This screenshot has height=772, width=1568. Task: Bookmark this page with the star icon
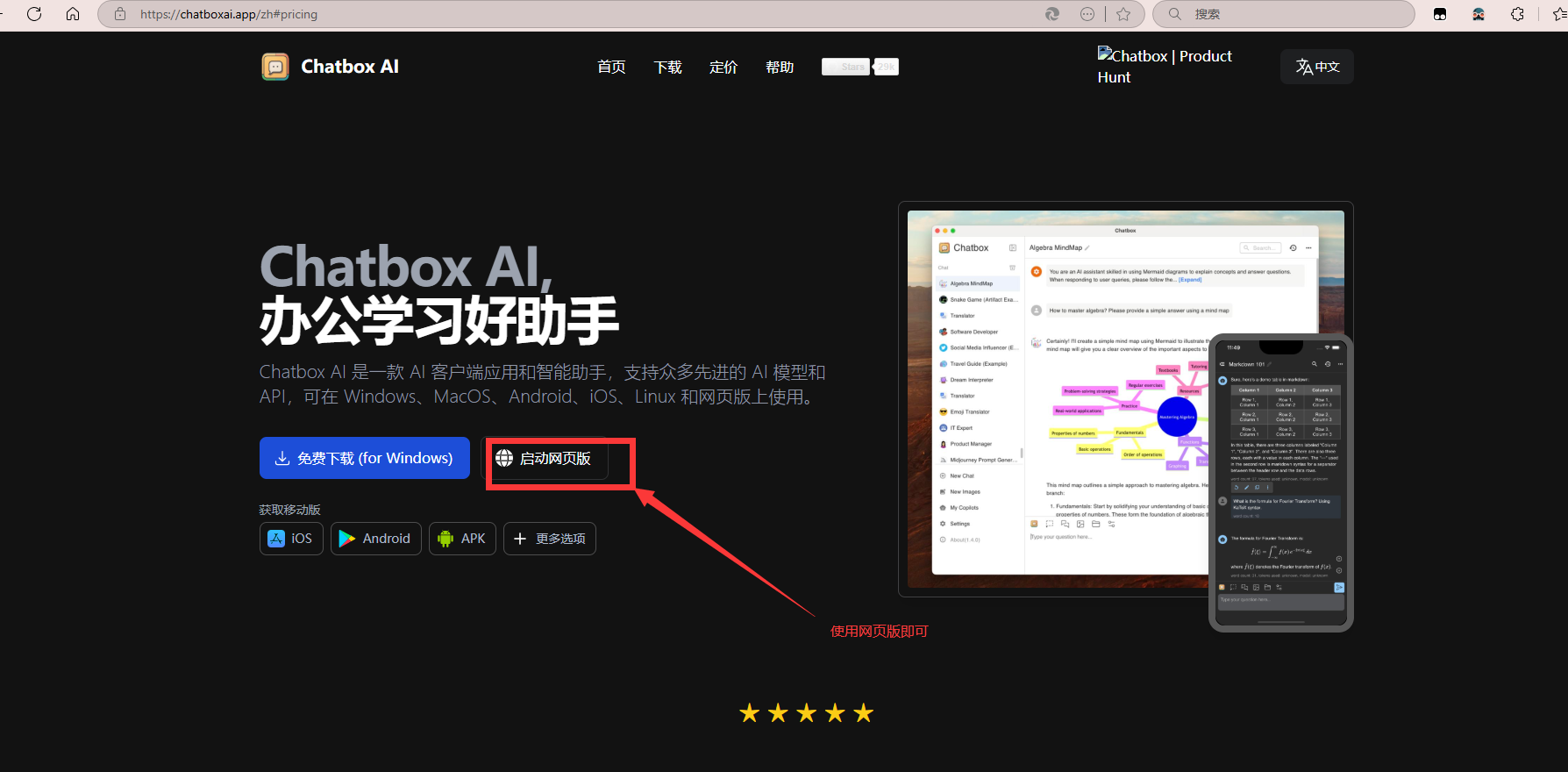[x=1123, y=14]
